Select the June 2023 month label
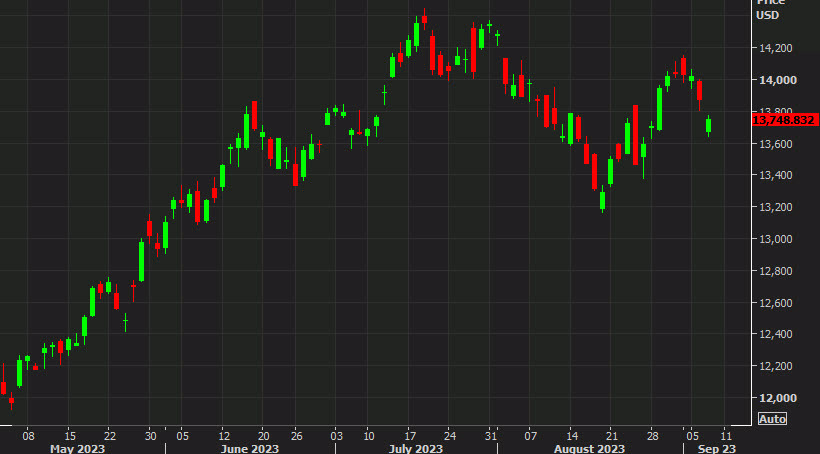Screen dimensions: 820x454 (250, 448)
